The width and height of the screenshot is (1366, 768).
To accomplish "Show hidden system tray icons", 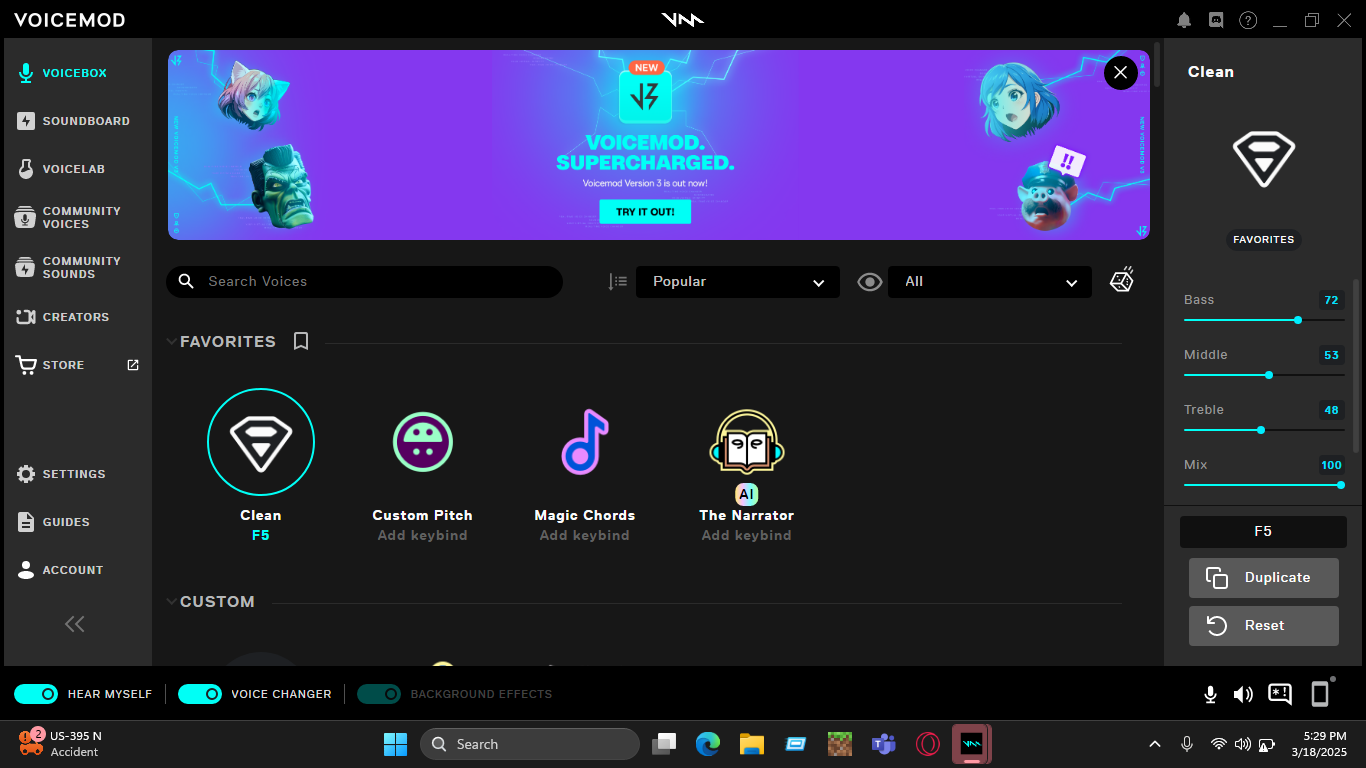I will click(1155, 744).
